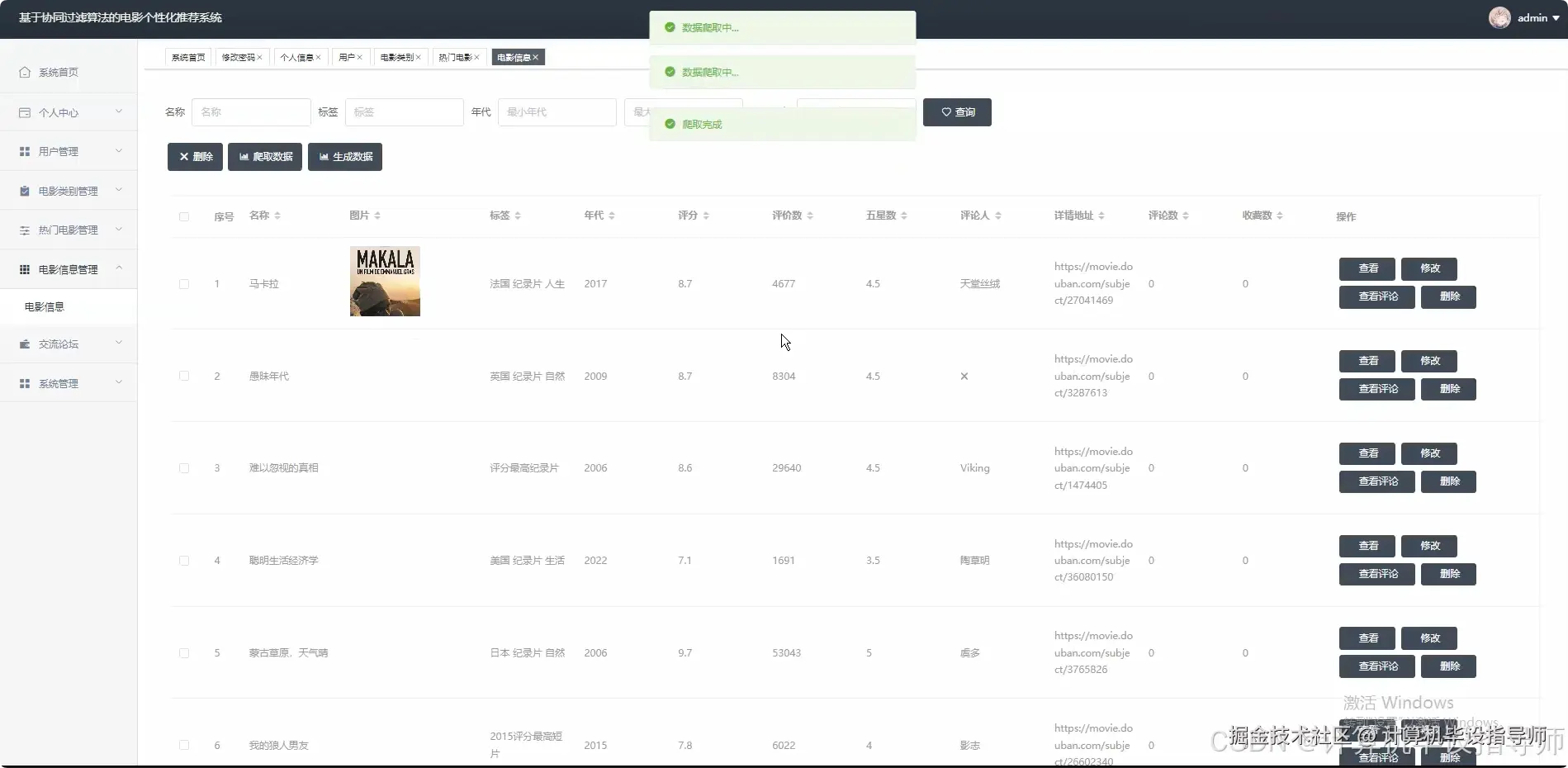Click 修改 for the 愚昧年代 row
This screenshot has height=768, width=1568.
tap(1429, 362)
